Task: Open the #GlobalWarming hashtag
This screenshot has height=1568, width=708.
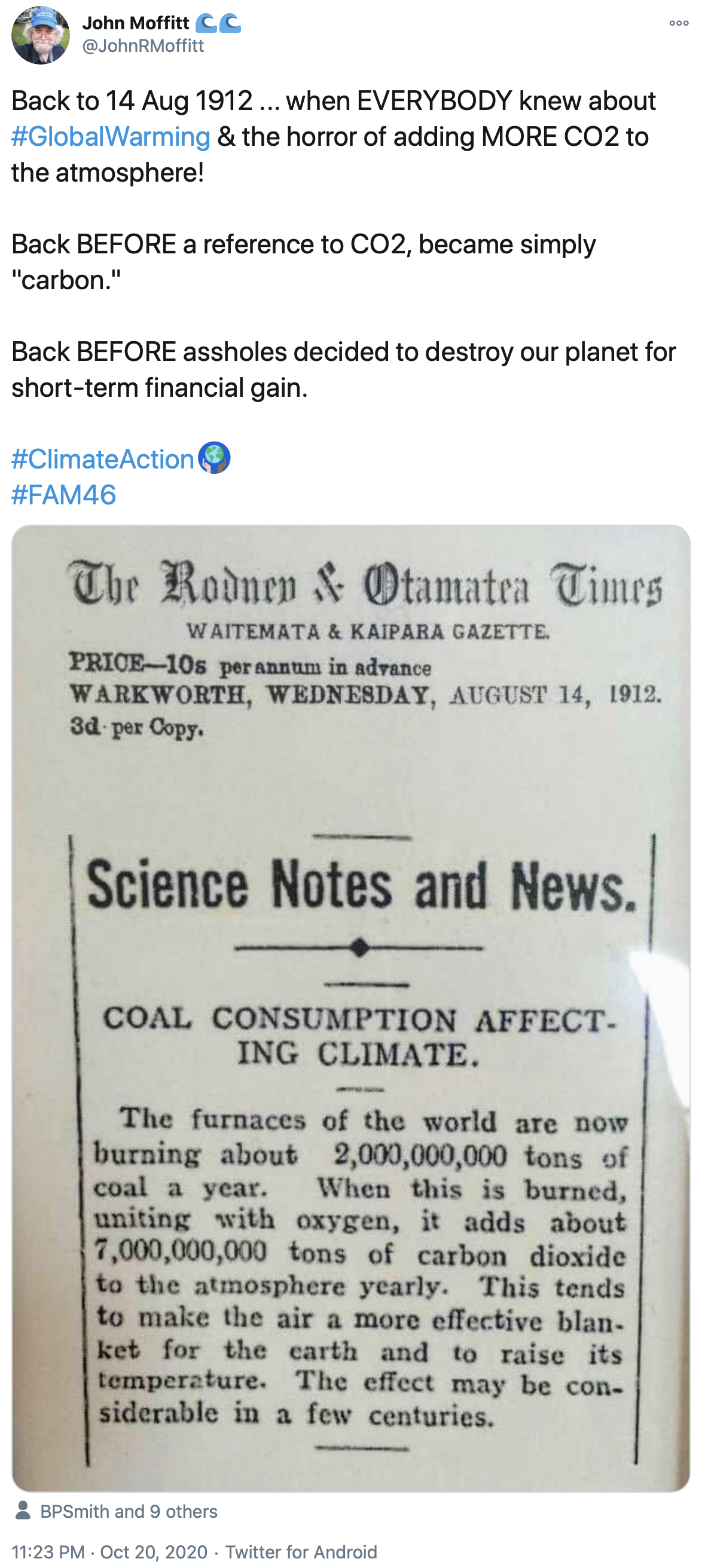Action: 111,136
